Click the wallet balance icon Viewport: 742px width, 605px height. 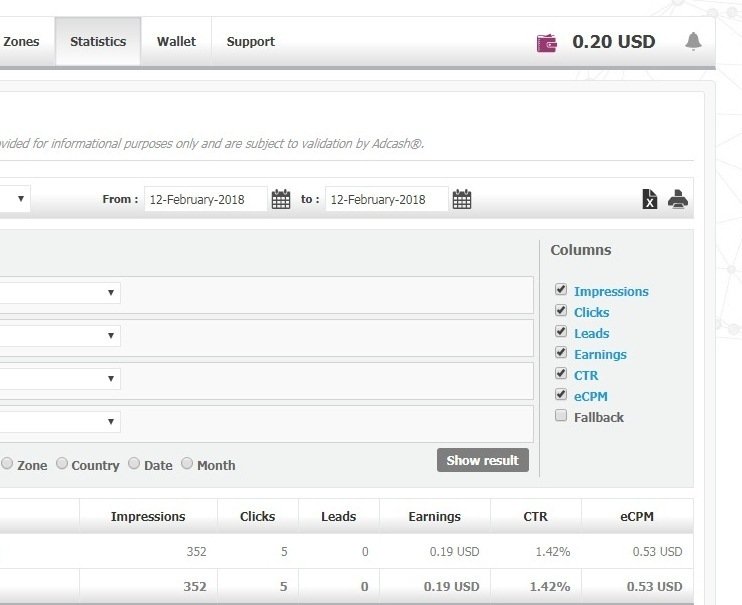547,42
